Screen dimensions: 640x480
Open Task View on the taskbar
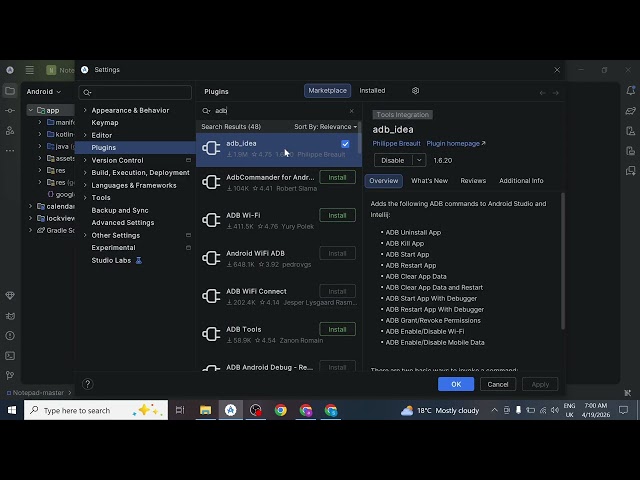pyautogui.click(x=180, y=410)
